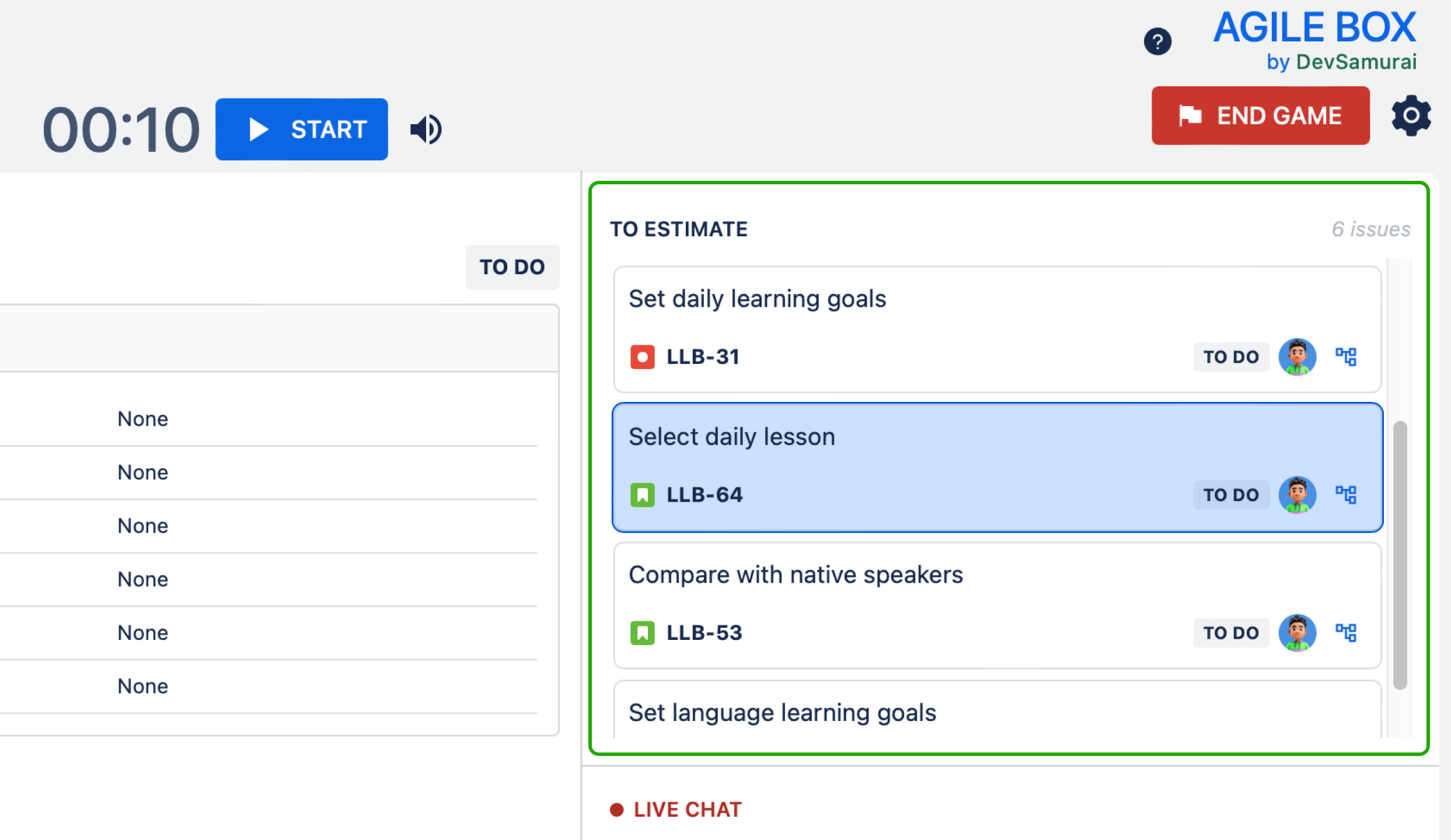The width and height of the screenshot is (1451, 840).
Task: Open hierarchy icon on LLB-53 card
Action: tap(1346, 632)
